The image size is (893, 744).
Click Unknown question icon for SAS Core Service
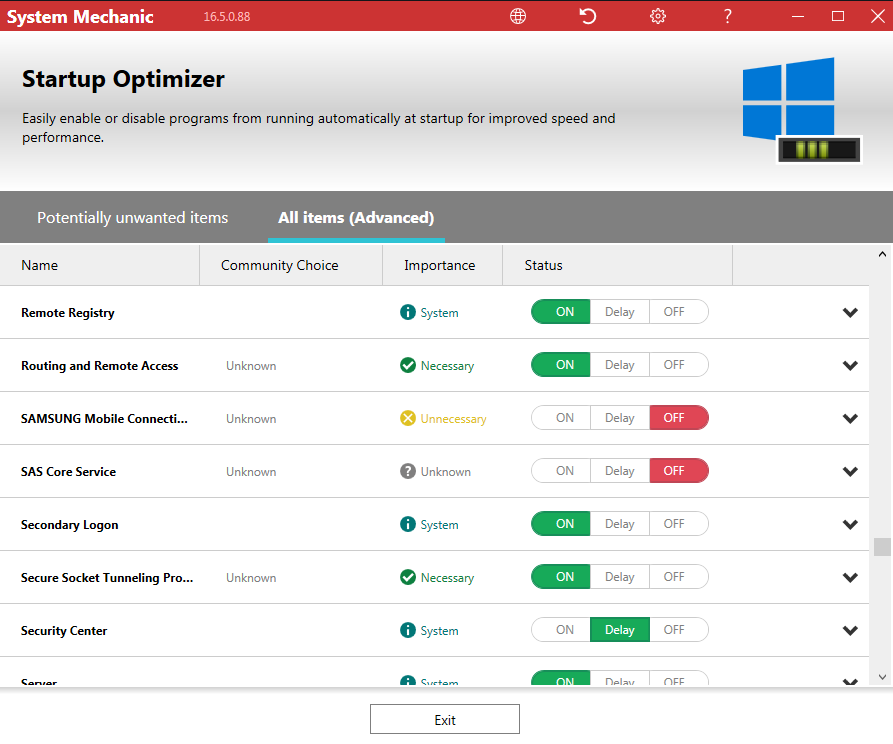click(x=408, y=471)
